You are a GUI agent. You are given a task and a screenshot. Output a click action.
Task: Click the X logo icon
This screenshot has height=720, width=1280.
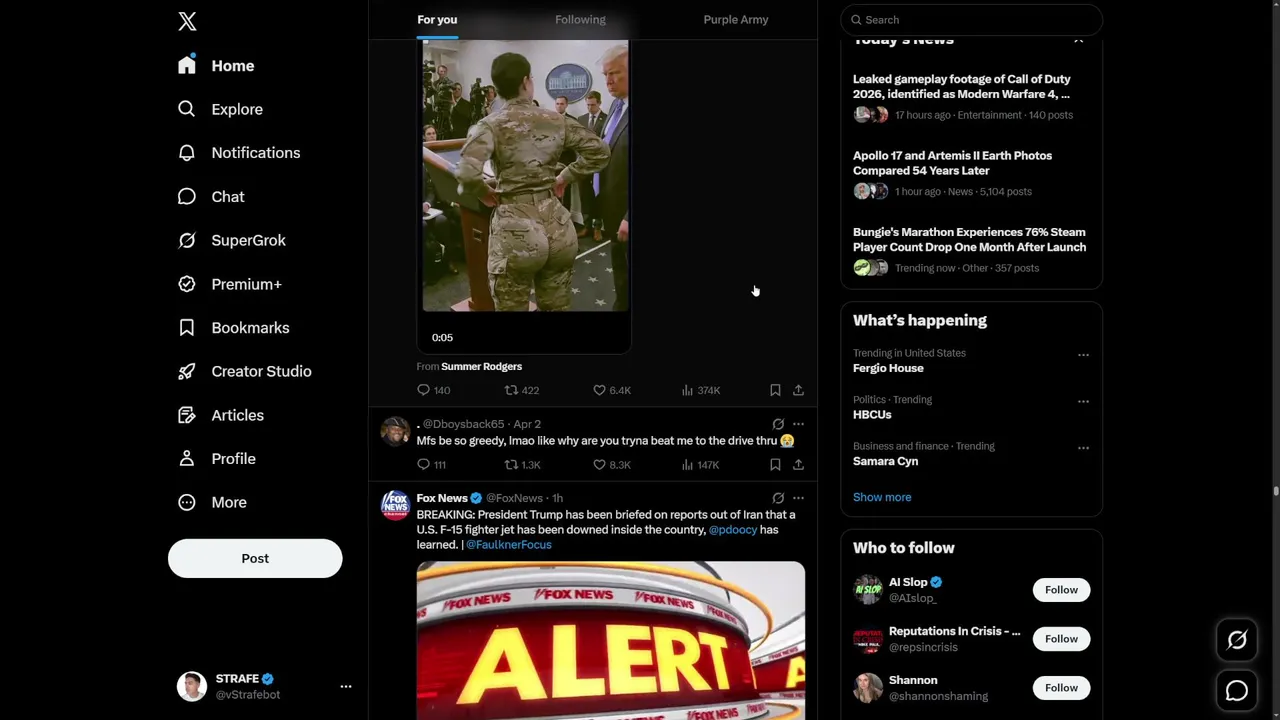tap(187, 21)
